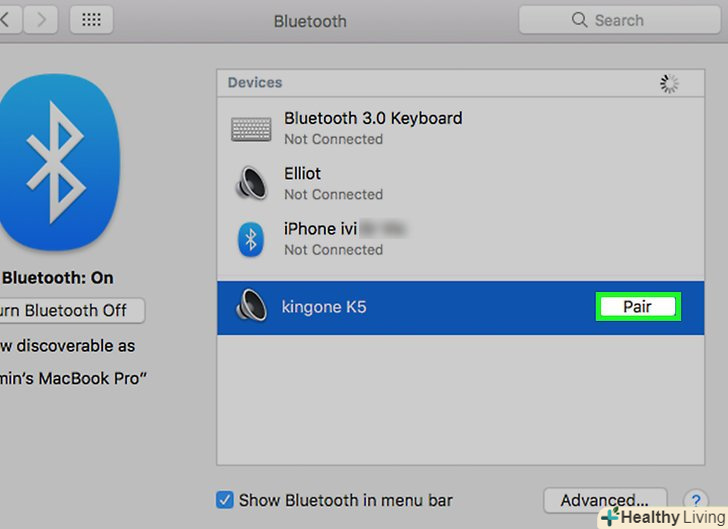Click Not Connected under Bluetooth 3.0 Keyboard
Viewport: 728px width, 529px height.
click(333, 139)
